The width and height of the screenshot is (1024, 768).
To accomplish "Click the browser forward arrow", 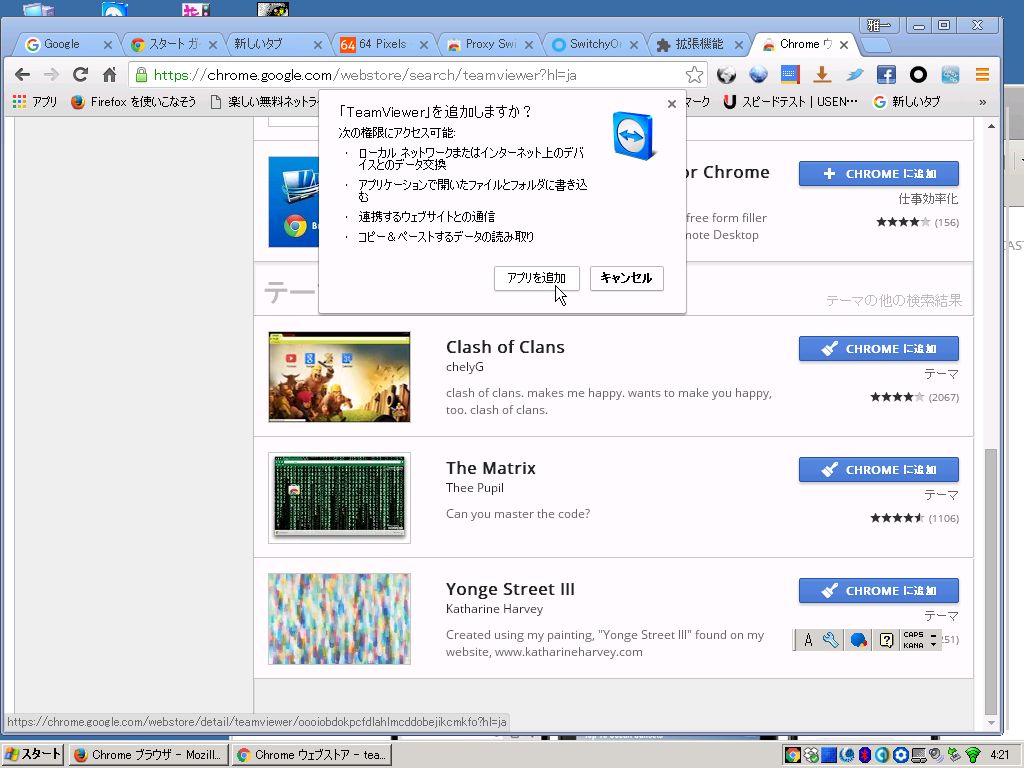I will [51, 74].
